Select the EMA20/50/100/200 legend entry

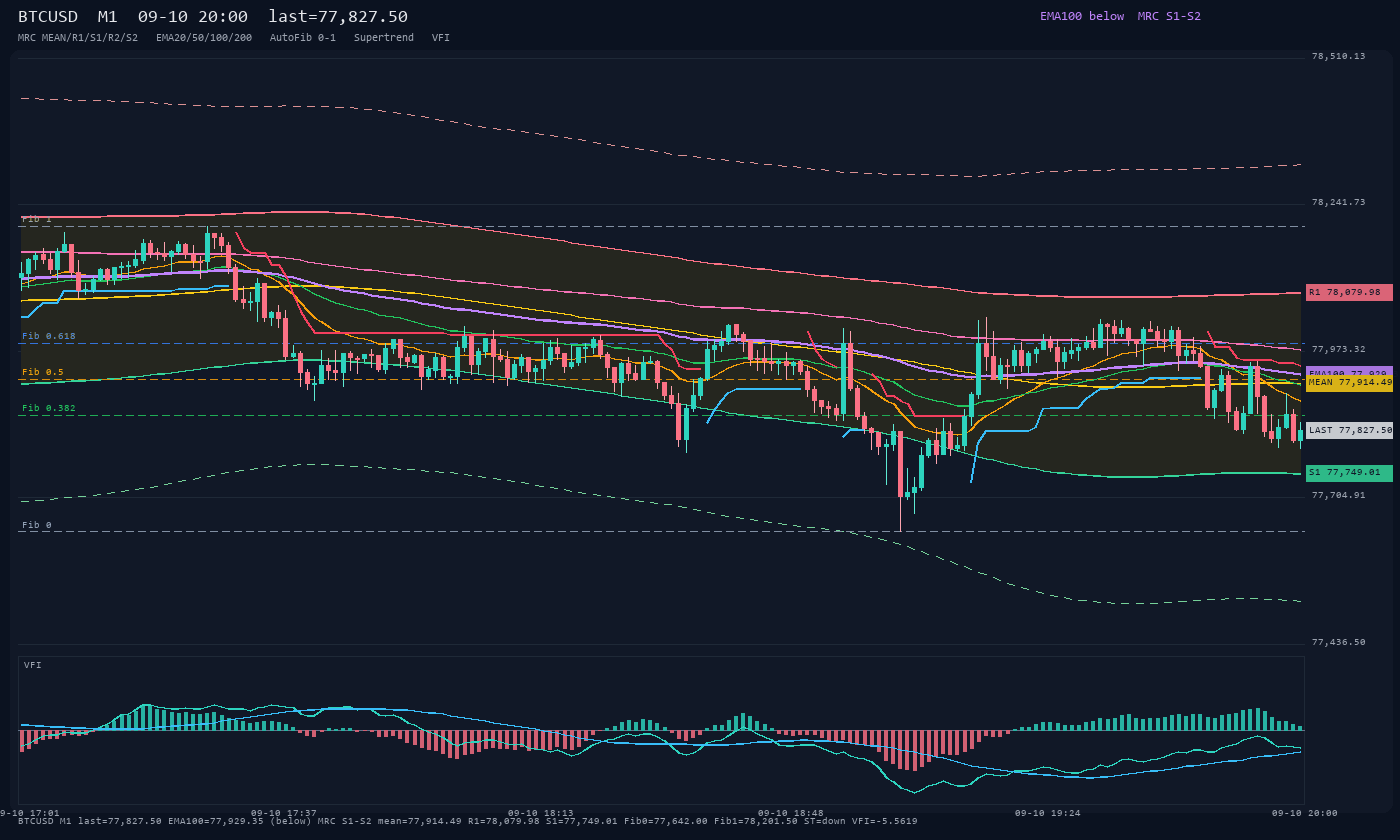204,37
